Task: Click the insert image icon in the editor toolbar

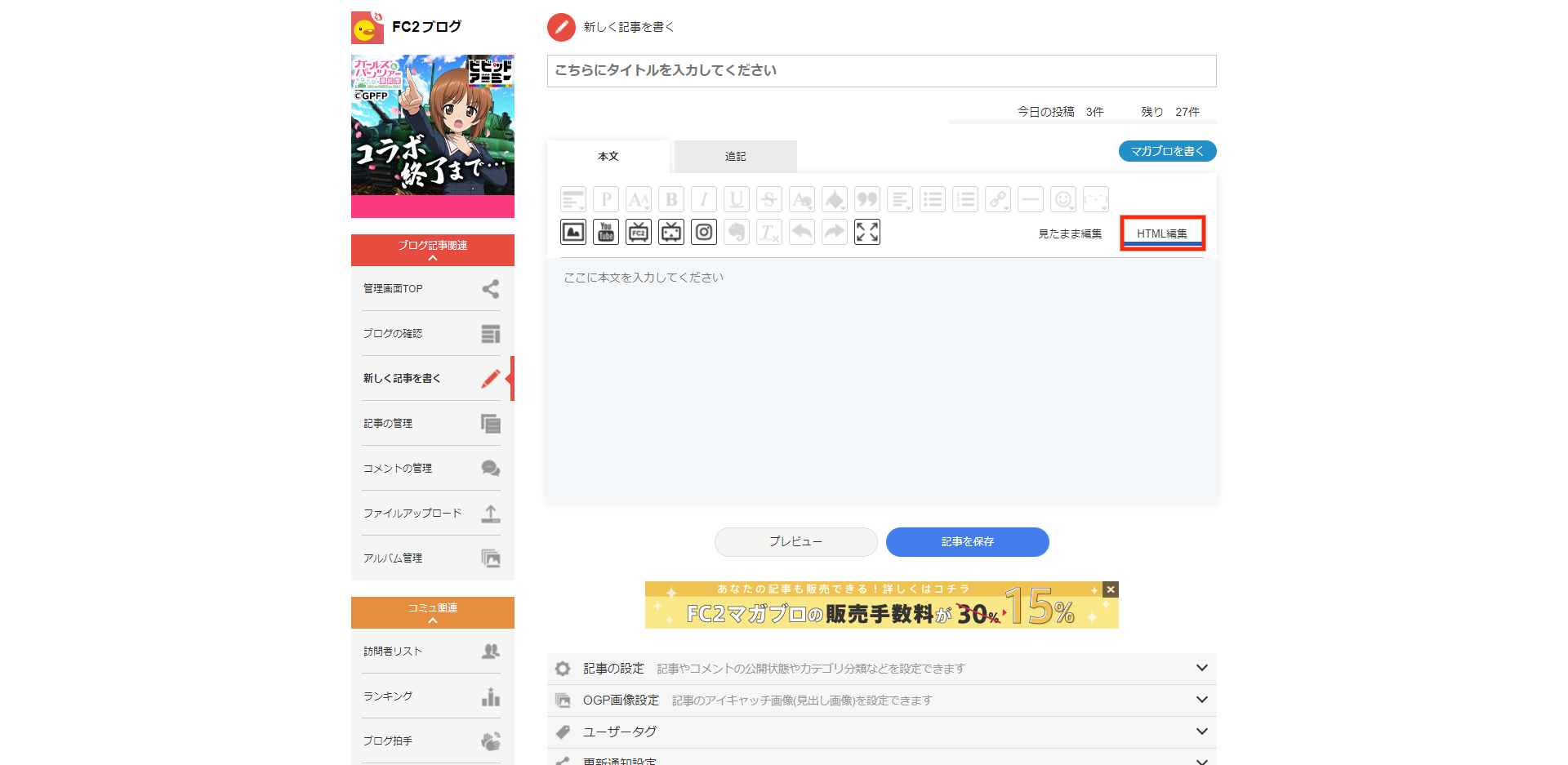Action: [x=573, y=232]
